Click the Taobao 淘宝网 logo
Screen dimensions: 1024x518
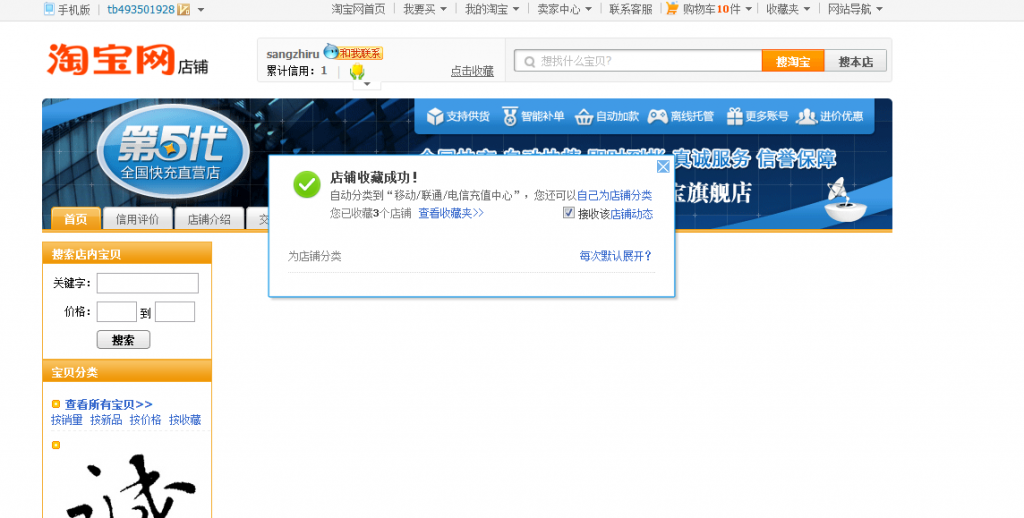[111, 59]
